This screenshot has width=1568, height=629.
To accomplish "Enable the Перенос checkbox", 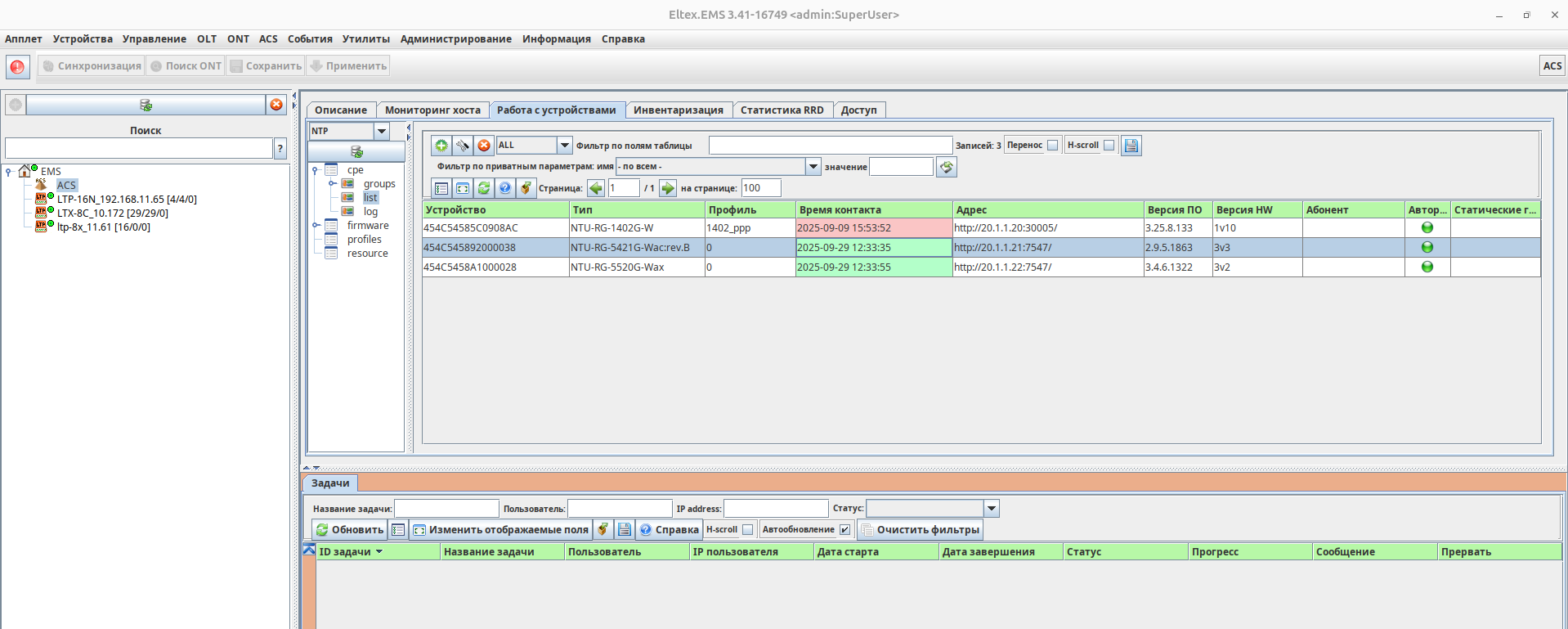I will point(1053,146).
